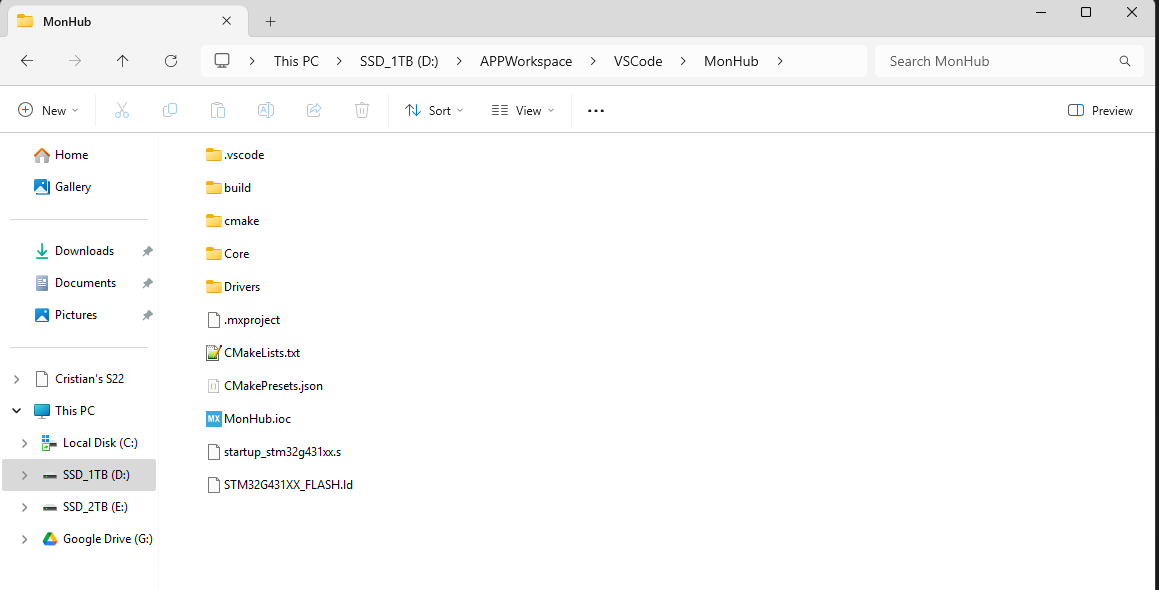Expand the Local Disk (C:) tree node
The height and width of the screenshot is (590, 1159).
pyautogui.click(x=24, y=442)
